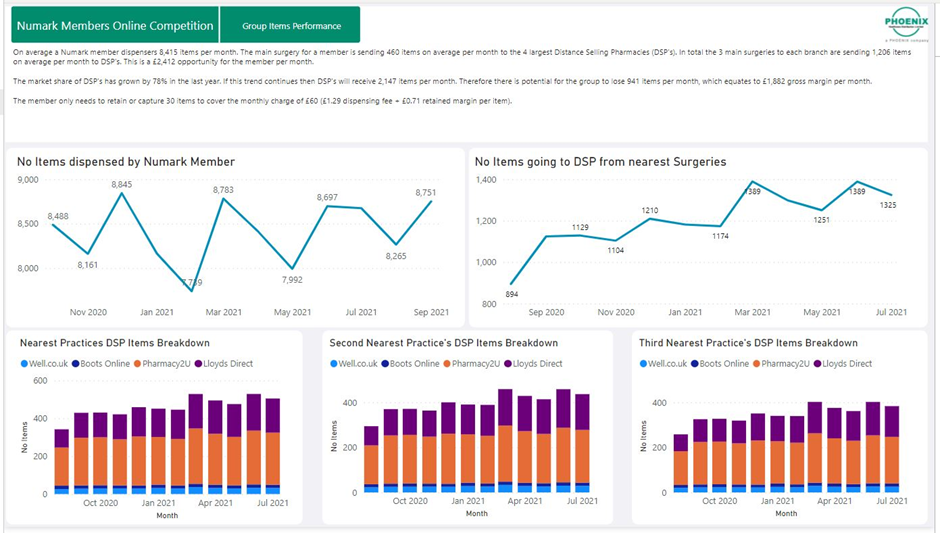
Task: Click the 8,265 data label
Action: [396, 256]
